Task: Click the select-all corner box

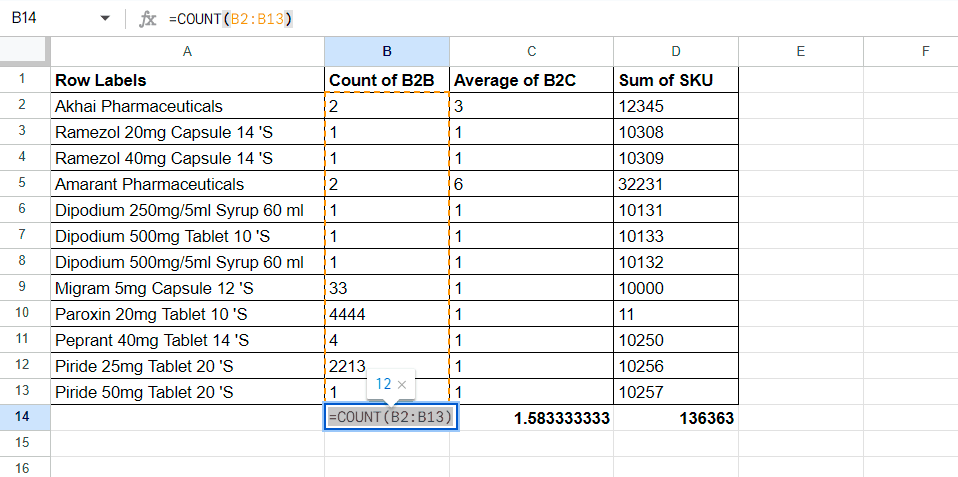Action: 25,52
